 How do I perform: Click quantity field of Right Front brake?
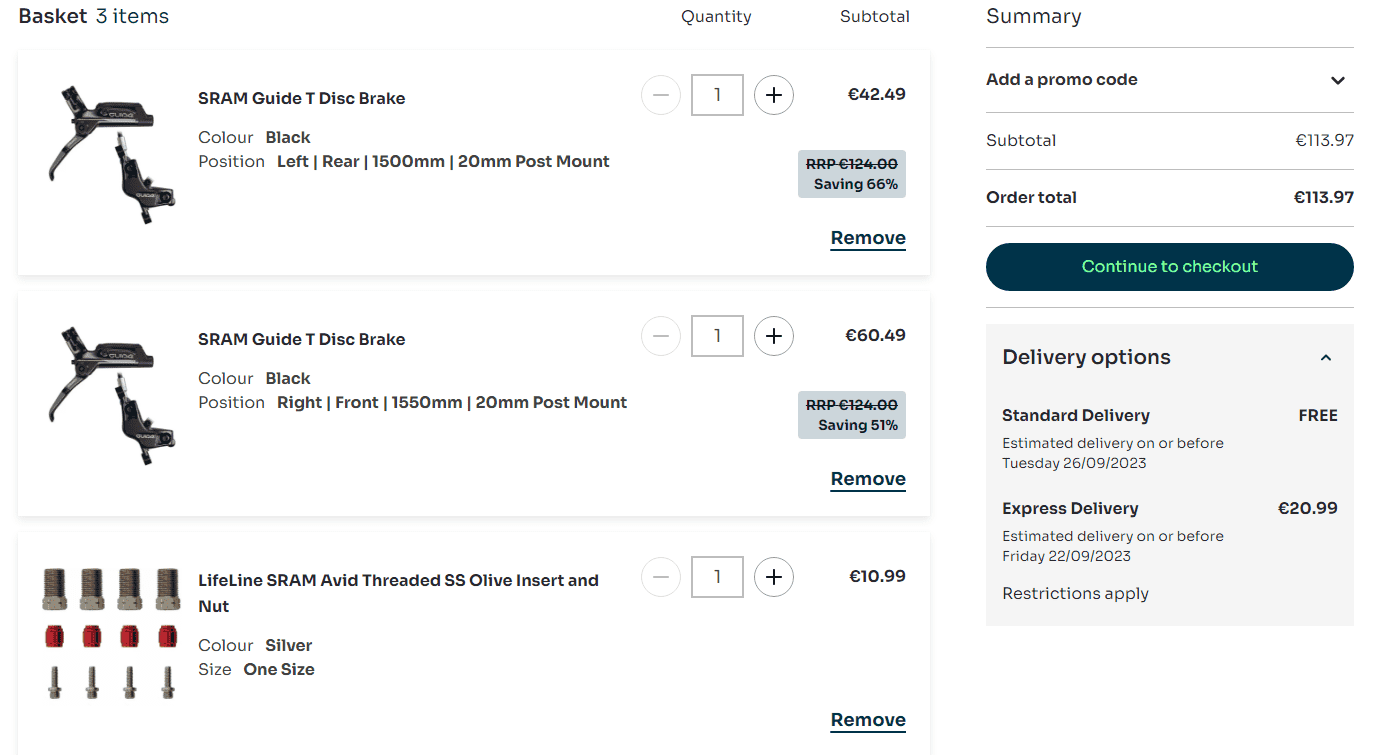point(717,336)
